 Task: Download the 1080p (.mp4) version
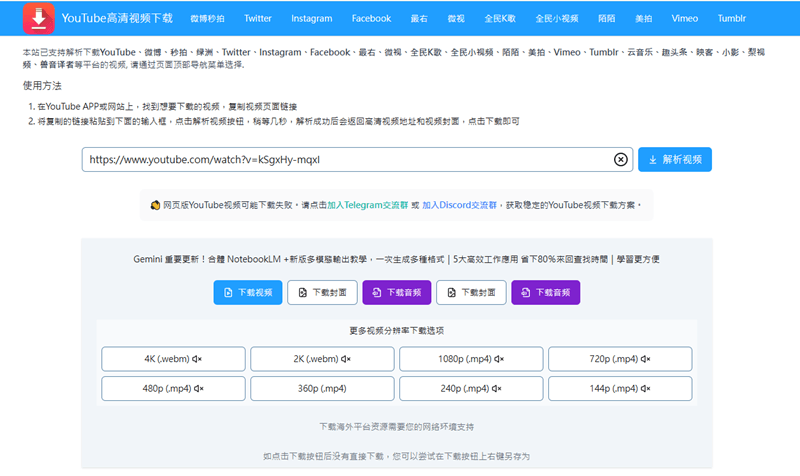click(471, 359)
